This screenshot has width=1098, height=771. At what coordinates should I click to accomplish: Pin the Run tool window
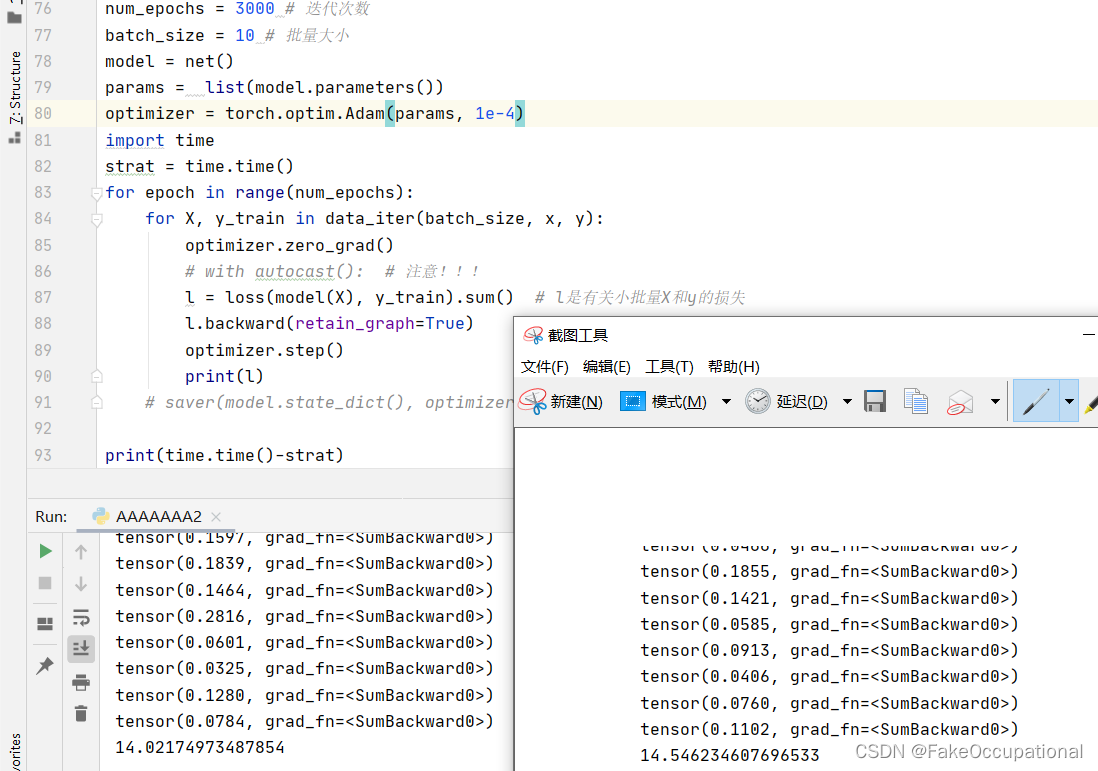[46, 663]
